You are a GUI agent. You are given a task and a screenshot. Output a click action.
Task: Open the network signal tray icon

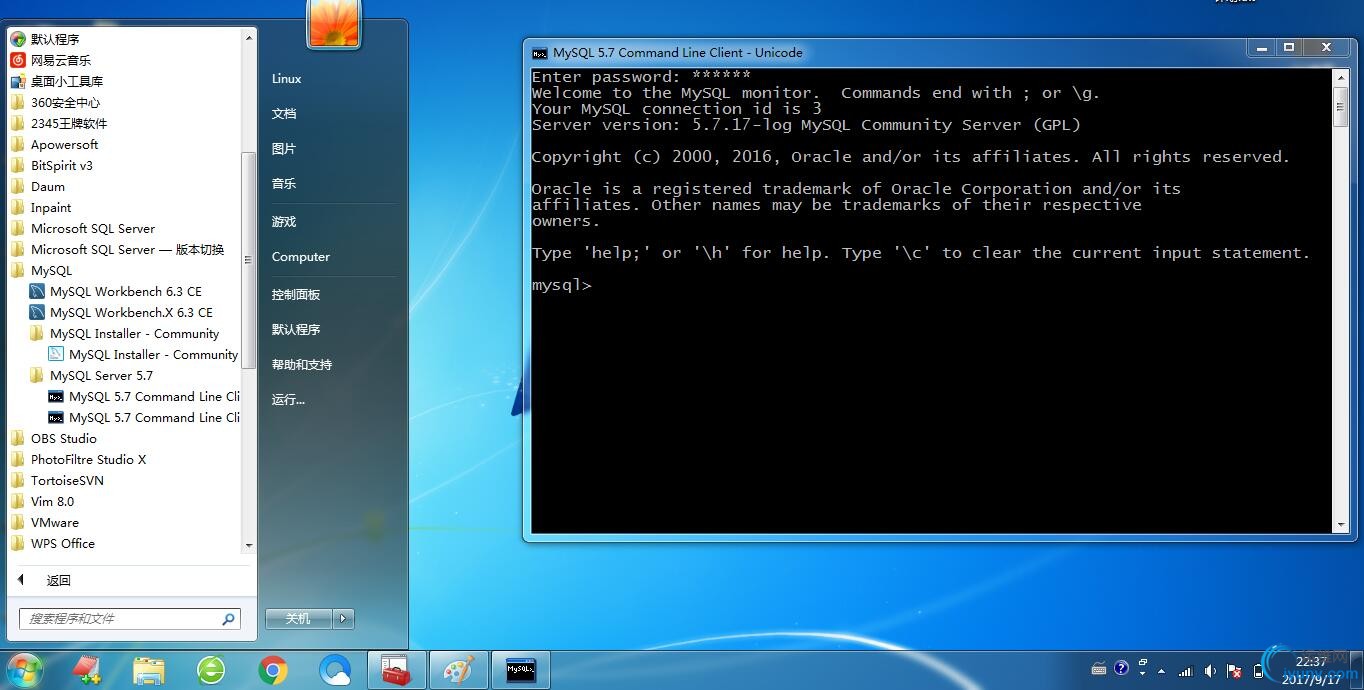[1186, 671]
